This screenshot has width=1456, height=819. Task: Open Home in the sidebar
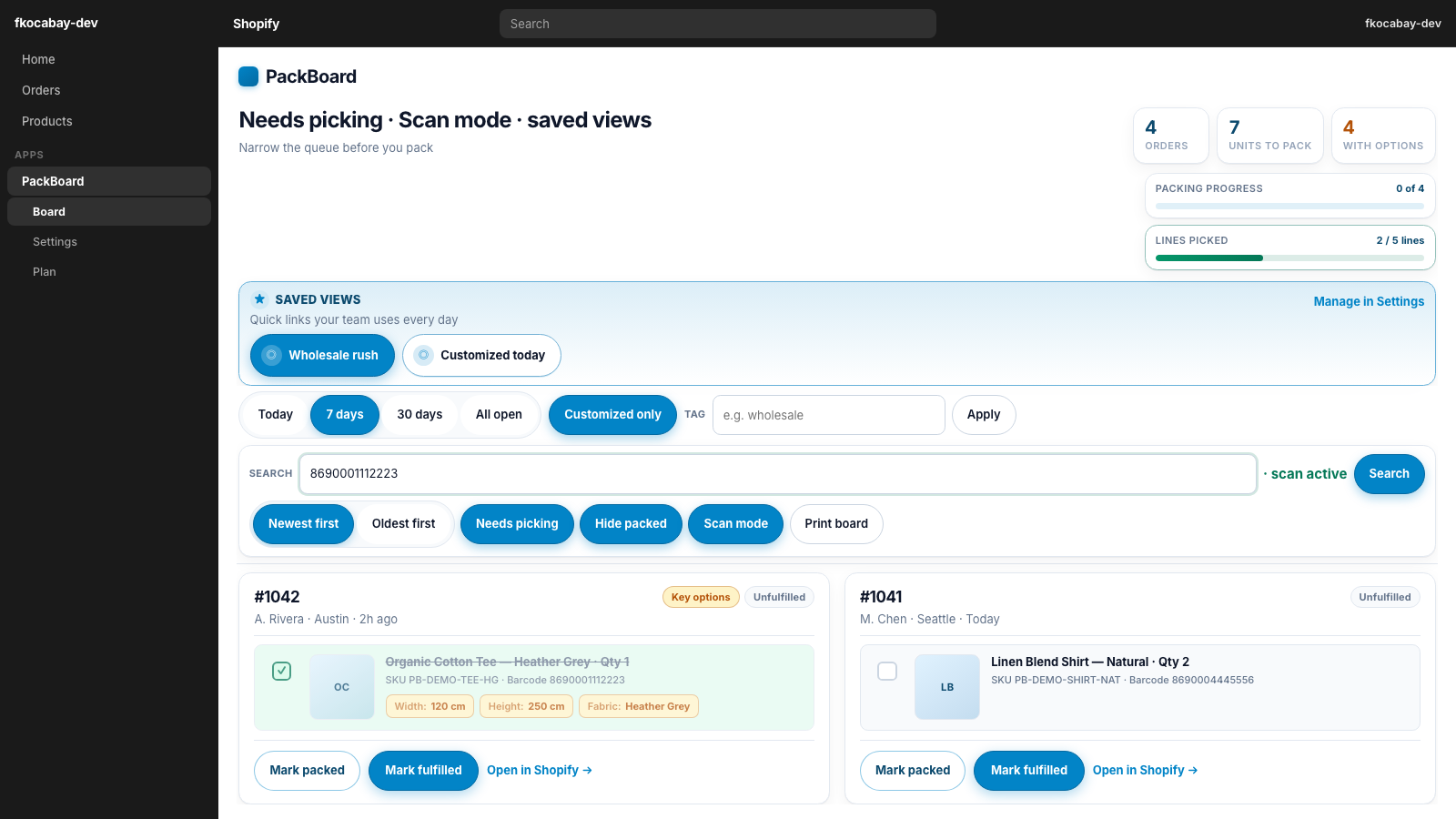click(109, 59)
